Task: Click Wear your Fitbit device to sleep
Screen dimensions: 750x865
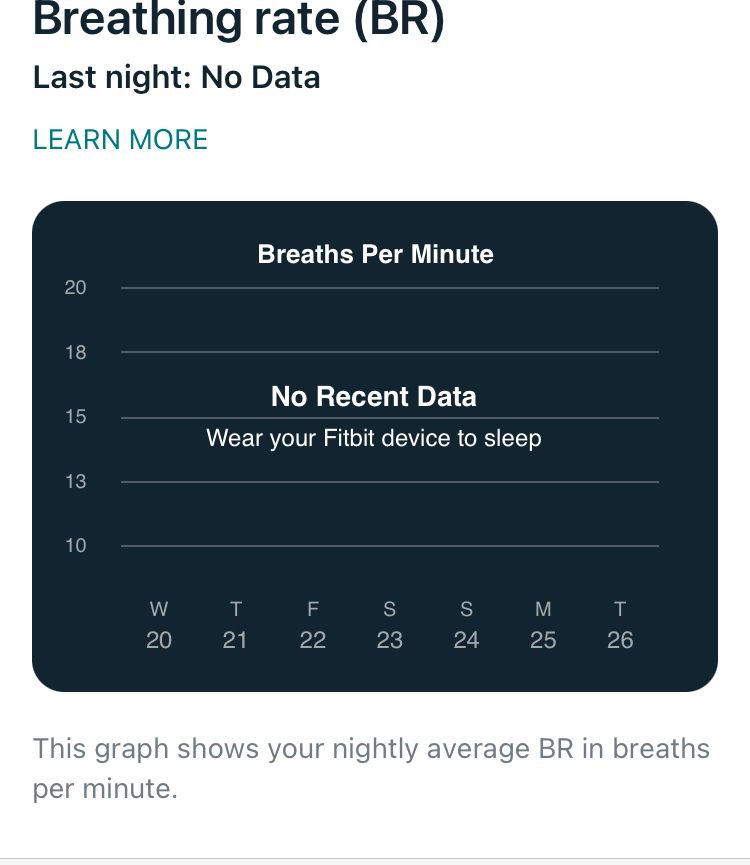Action: [x=374, y=438]
